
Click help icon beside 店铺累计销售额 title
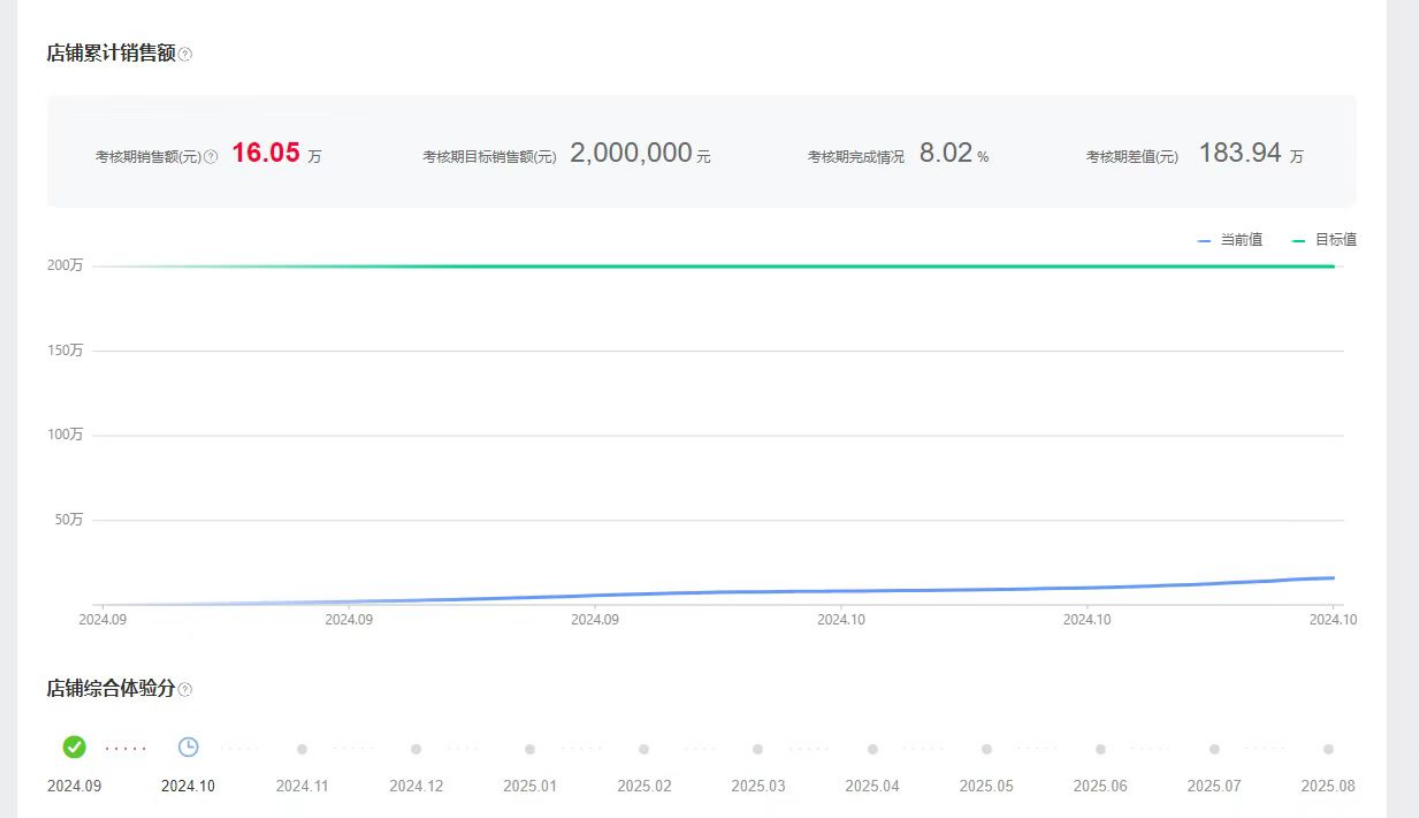pos(185,55)
